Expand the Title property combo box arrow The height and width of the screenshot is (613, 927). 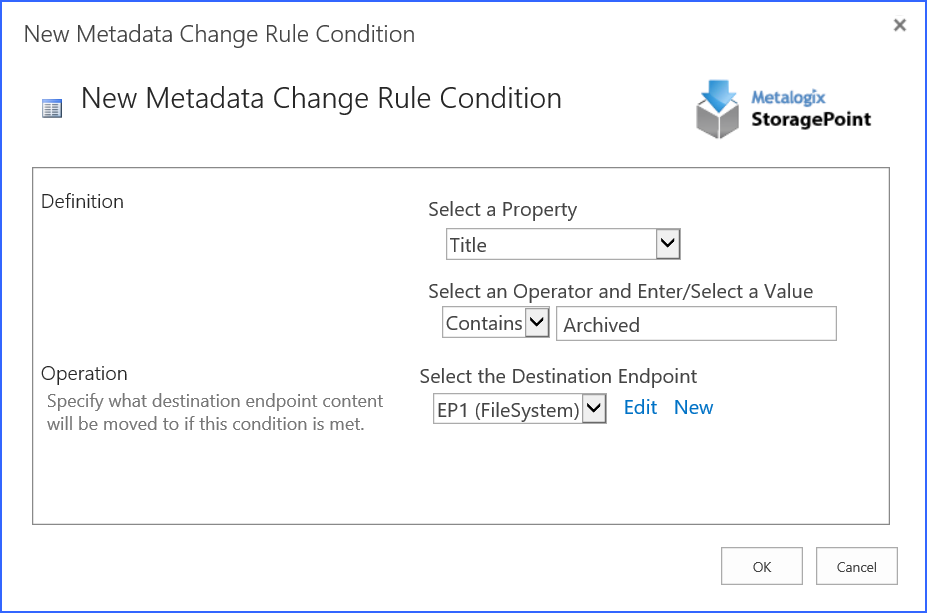tap(668, 243)
